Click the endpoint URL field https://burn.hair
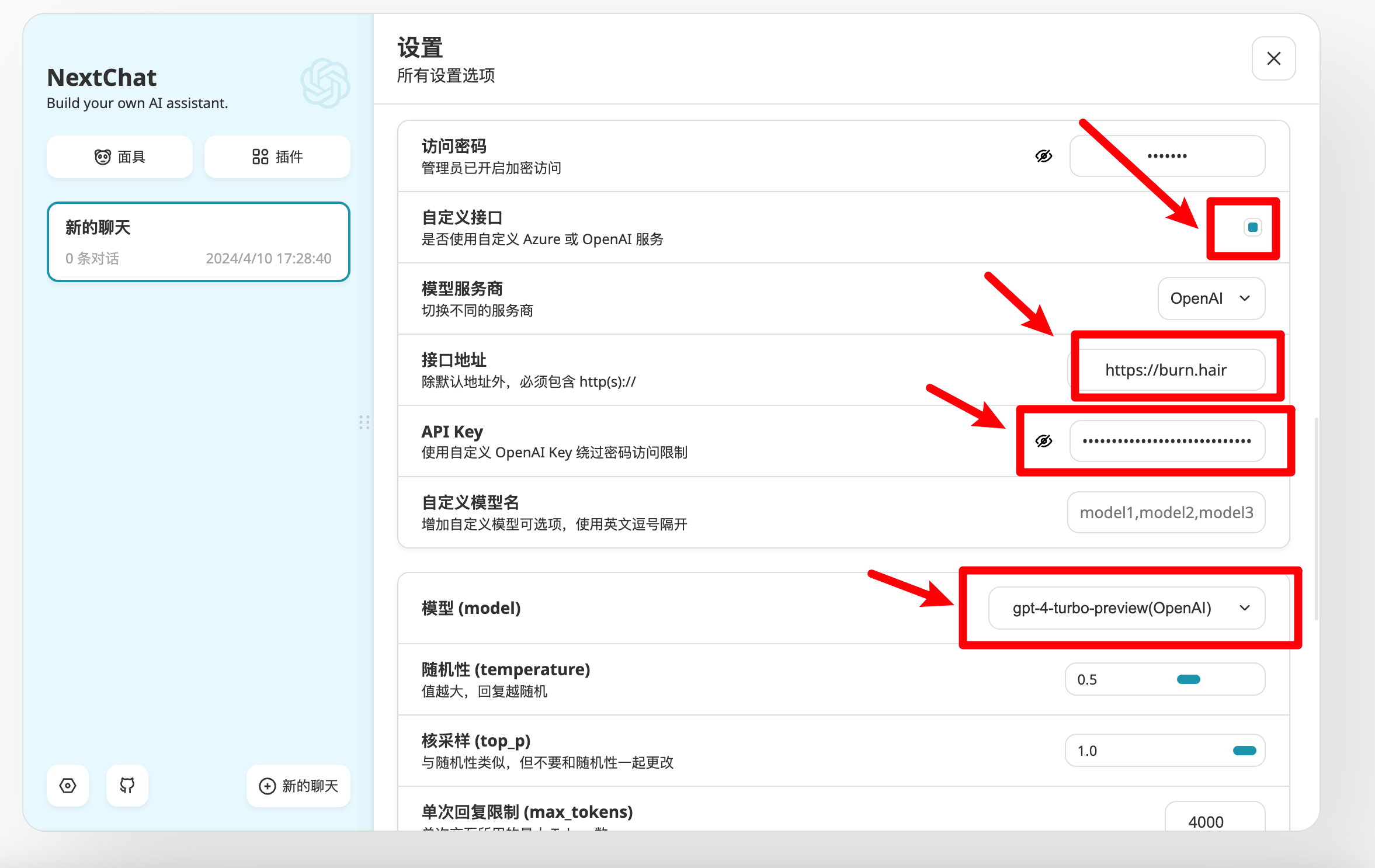The image size is (1375, 868). [x=1167, y=370]
